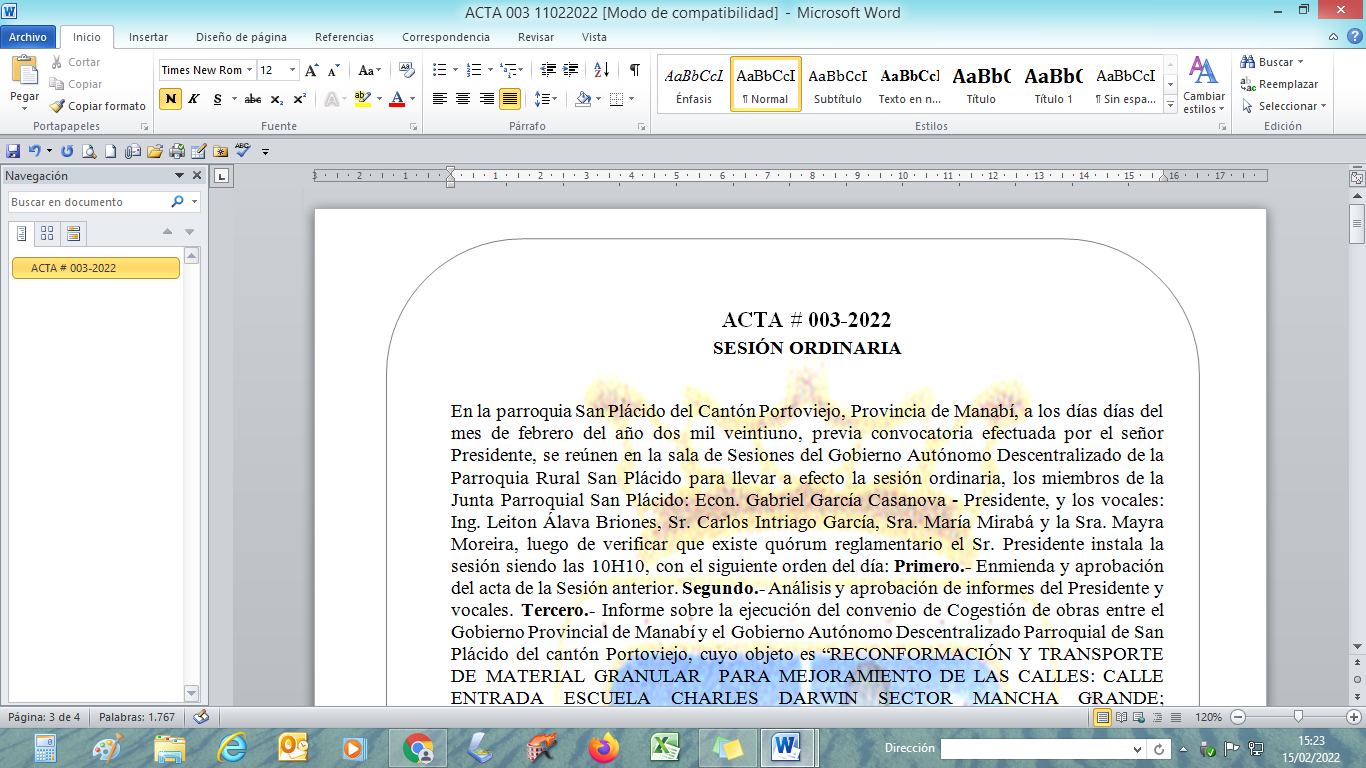Click the zoom slider in status bar
The width and height of the screenshot is (1366, 768).
point(1297,717)
